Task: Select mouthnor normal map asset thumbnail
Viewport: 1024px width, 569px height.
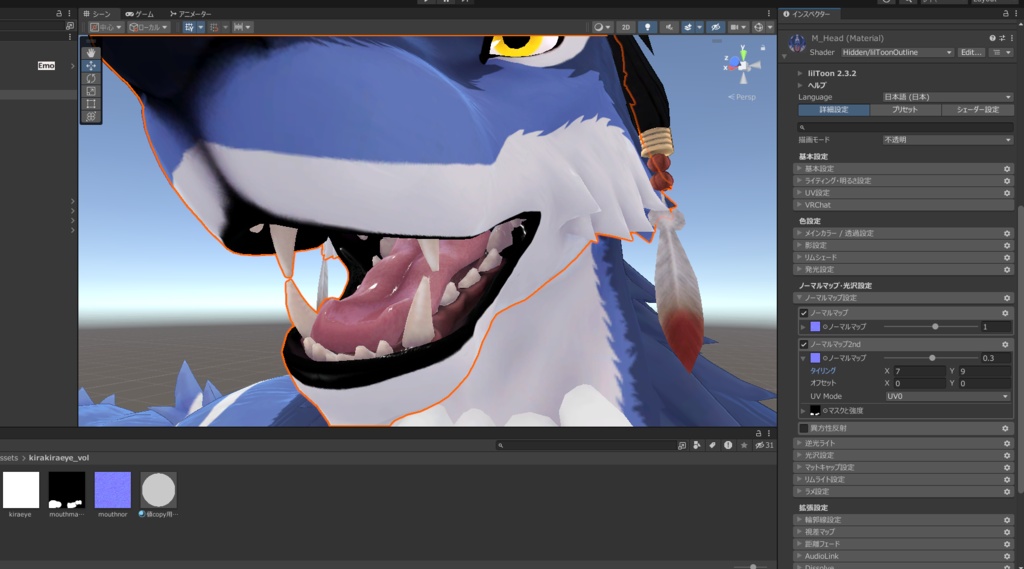Action: tap(112, 490)
